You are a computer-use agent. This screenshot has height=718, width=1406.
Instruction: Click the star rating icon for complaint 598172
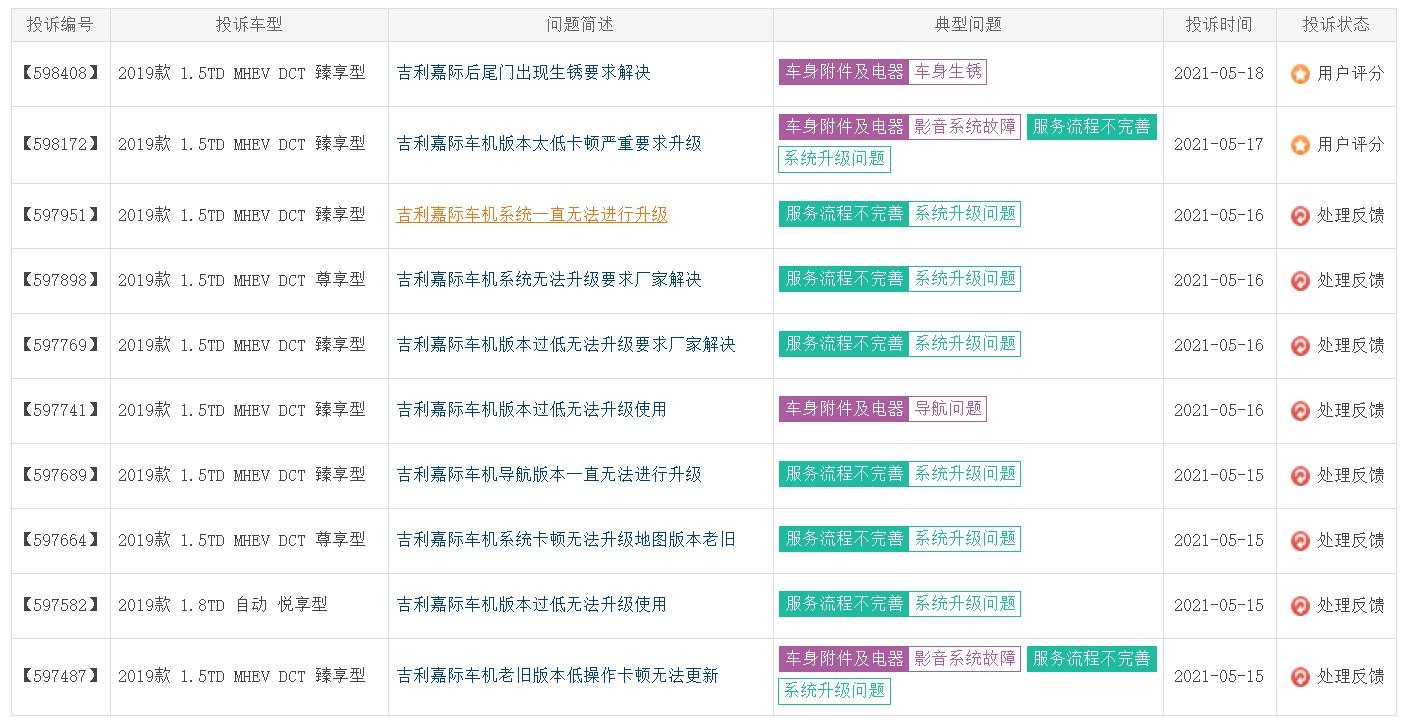click(x=1300, y=145)
